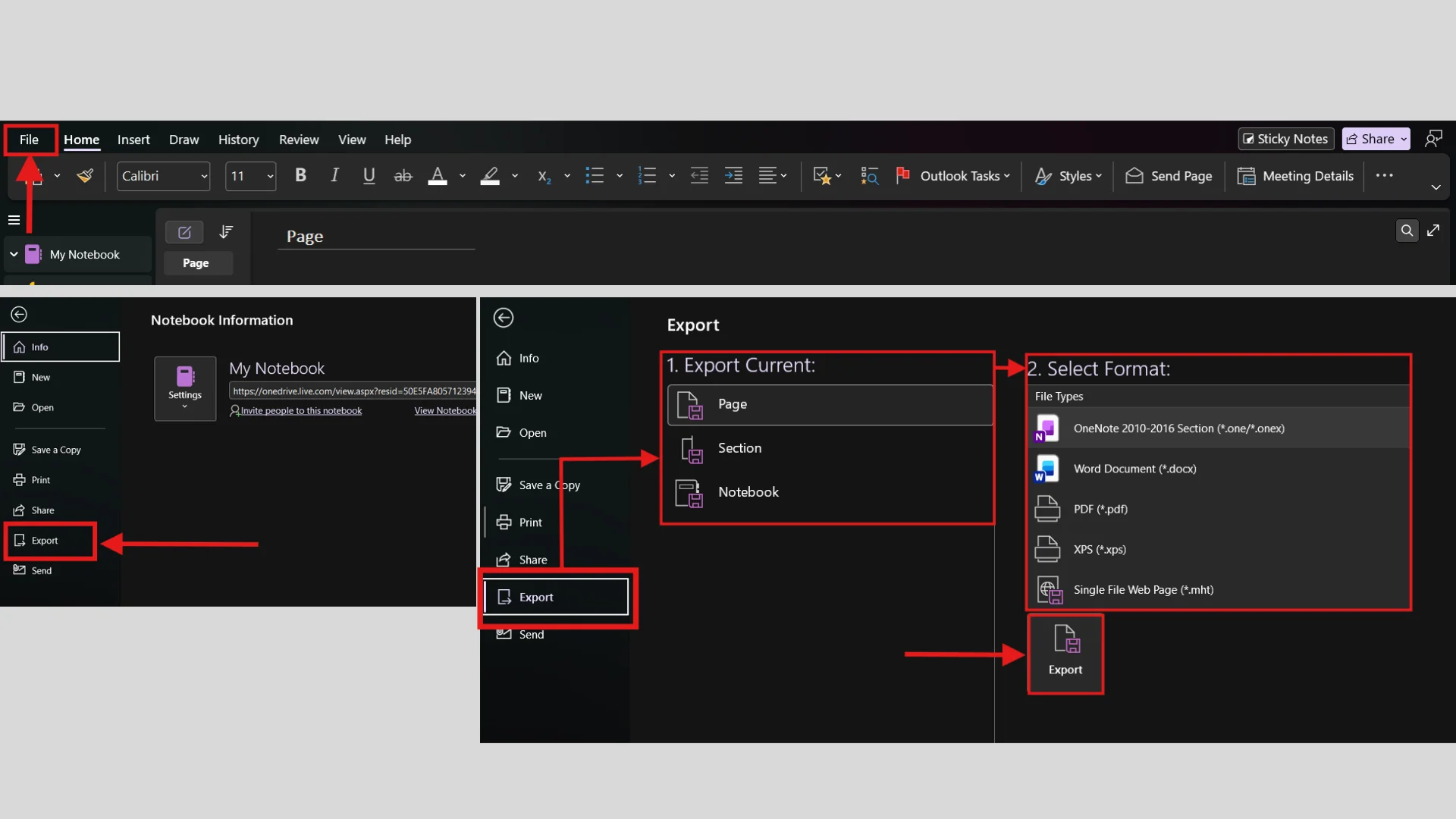Click the expand full page view icon

[1433, 231]
